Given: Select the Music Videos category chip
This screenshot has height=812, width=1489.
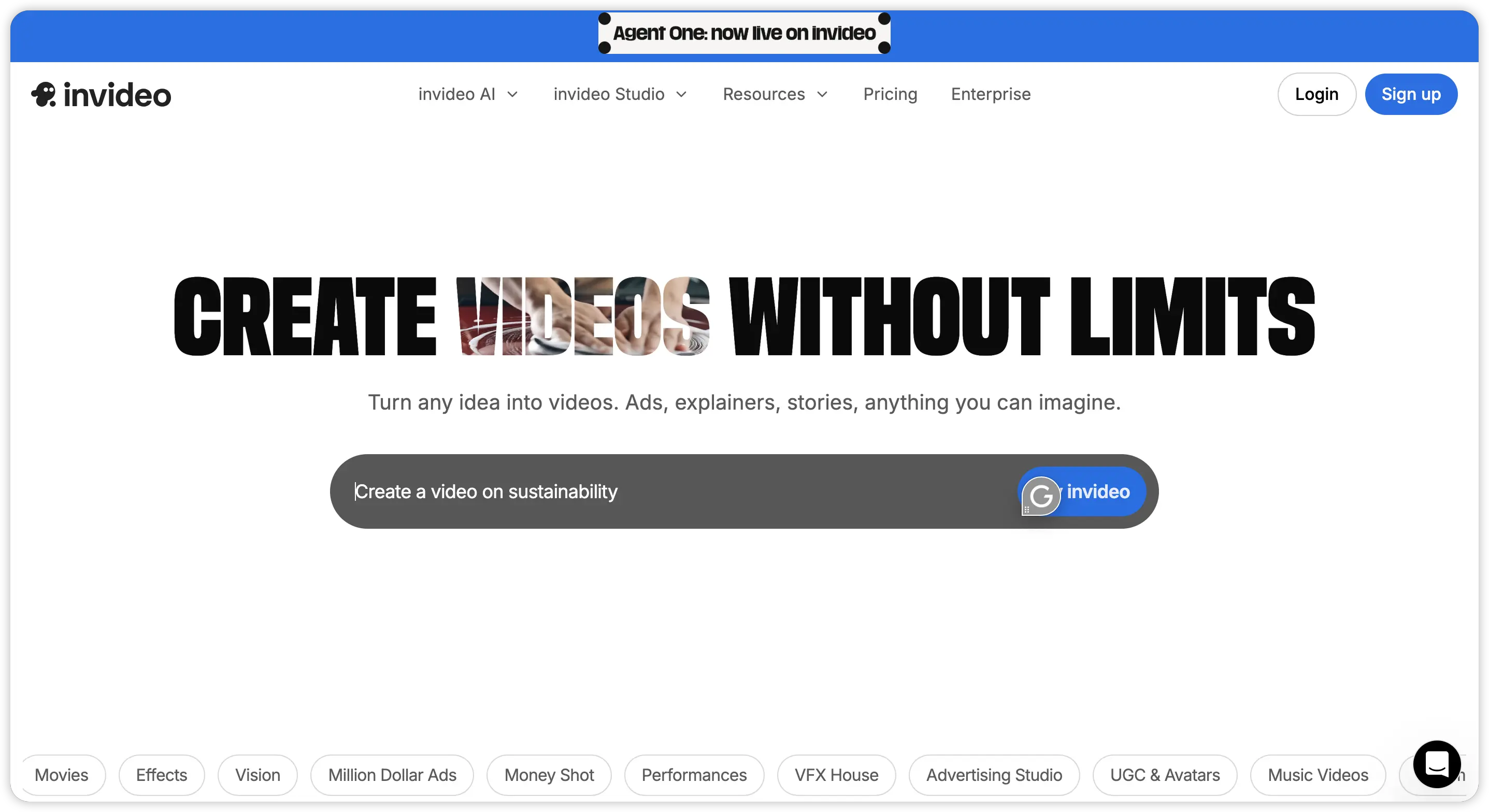Looking at the screenshot, I should point(1318,774).
